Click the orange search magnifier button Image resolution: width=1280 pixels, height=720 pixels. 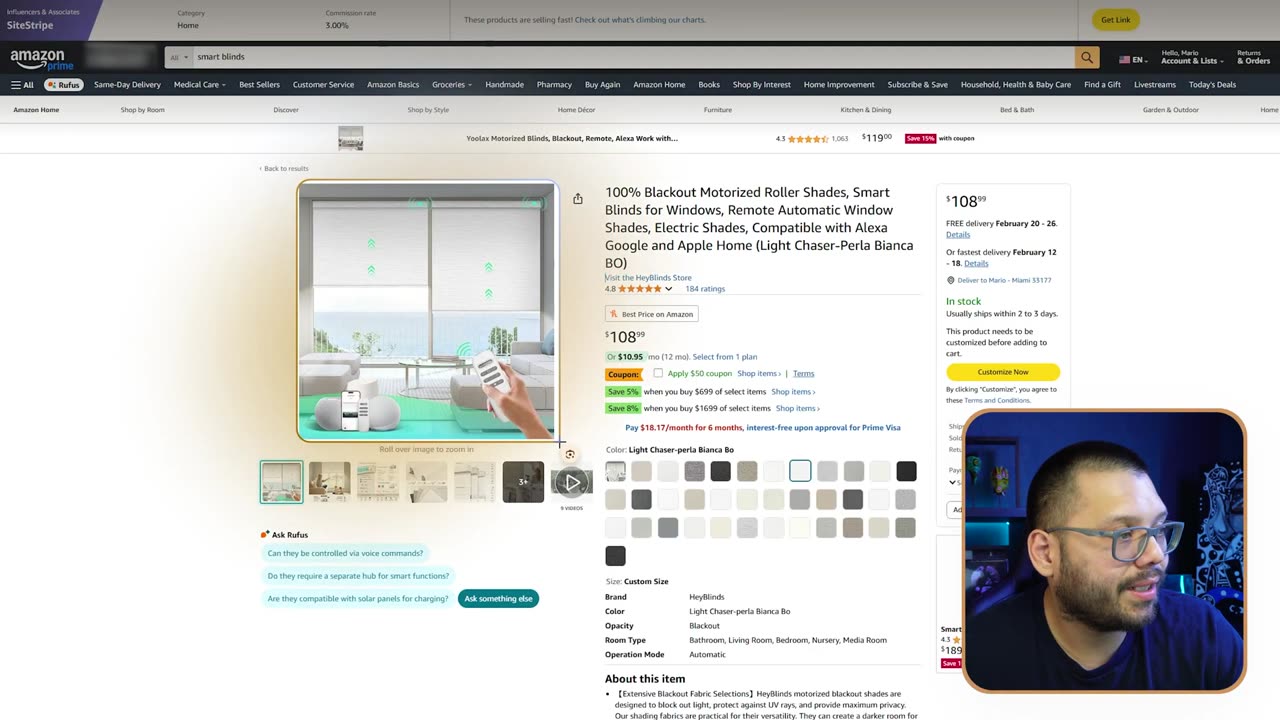point(1087,57)
